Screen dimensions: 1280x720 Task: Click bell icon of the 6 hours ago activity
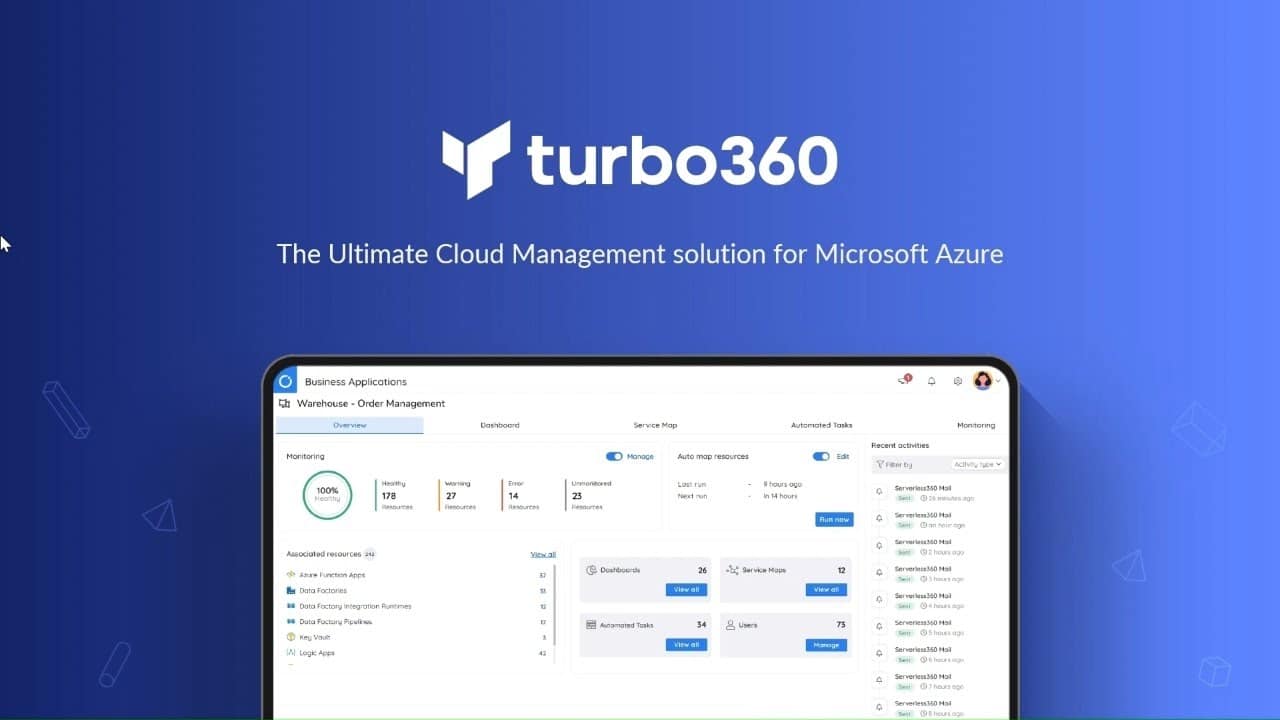coord(879,654)
